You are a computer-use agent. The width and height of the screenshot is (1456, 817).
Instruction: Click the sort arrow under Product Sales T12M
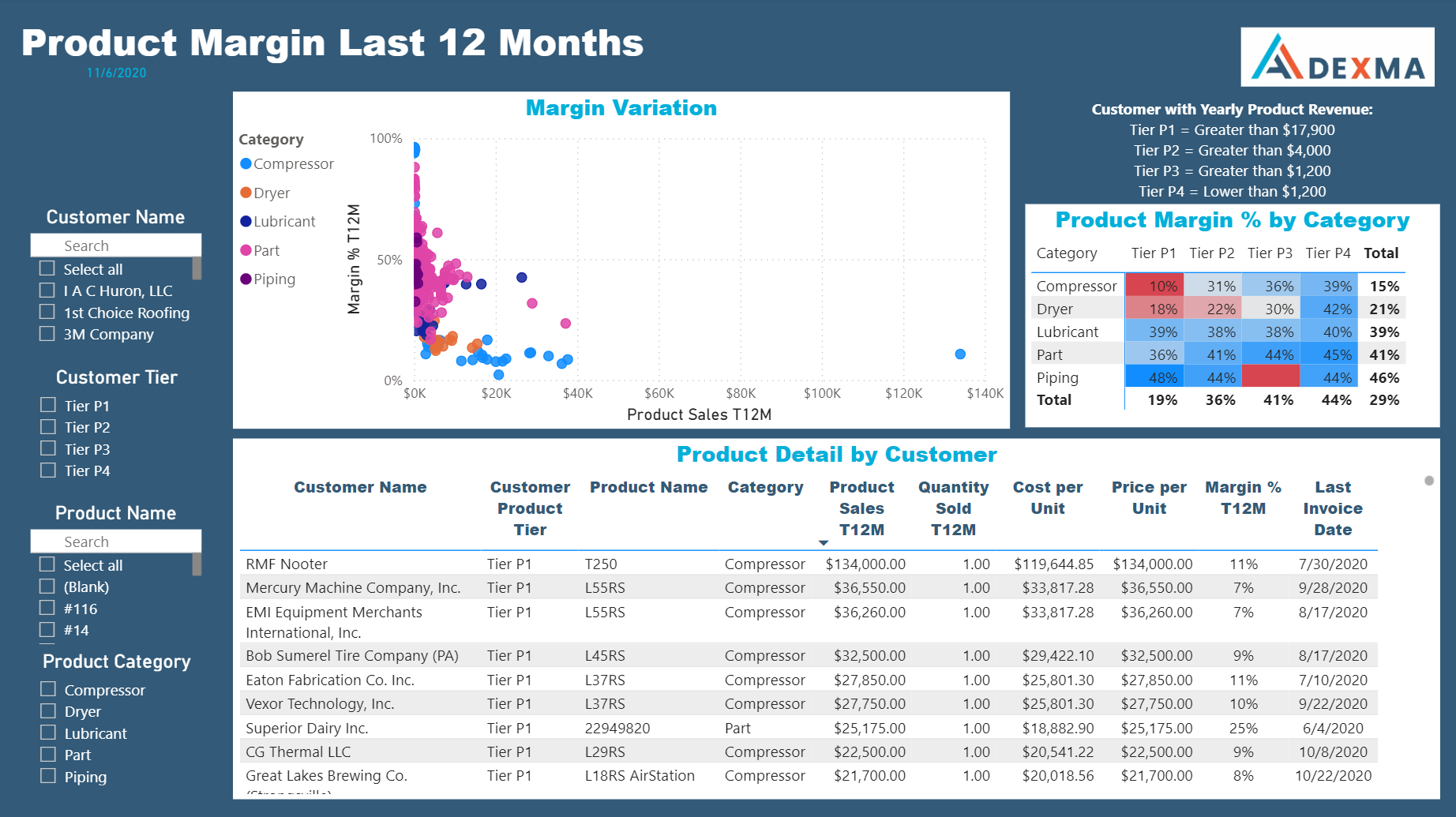824,542
